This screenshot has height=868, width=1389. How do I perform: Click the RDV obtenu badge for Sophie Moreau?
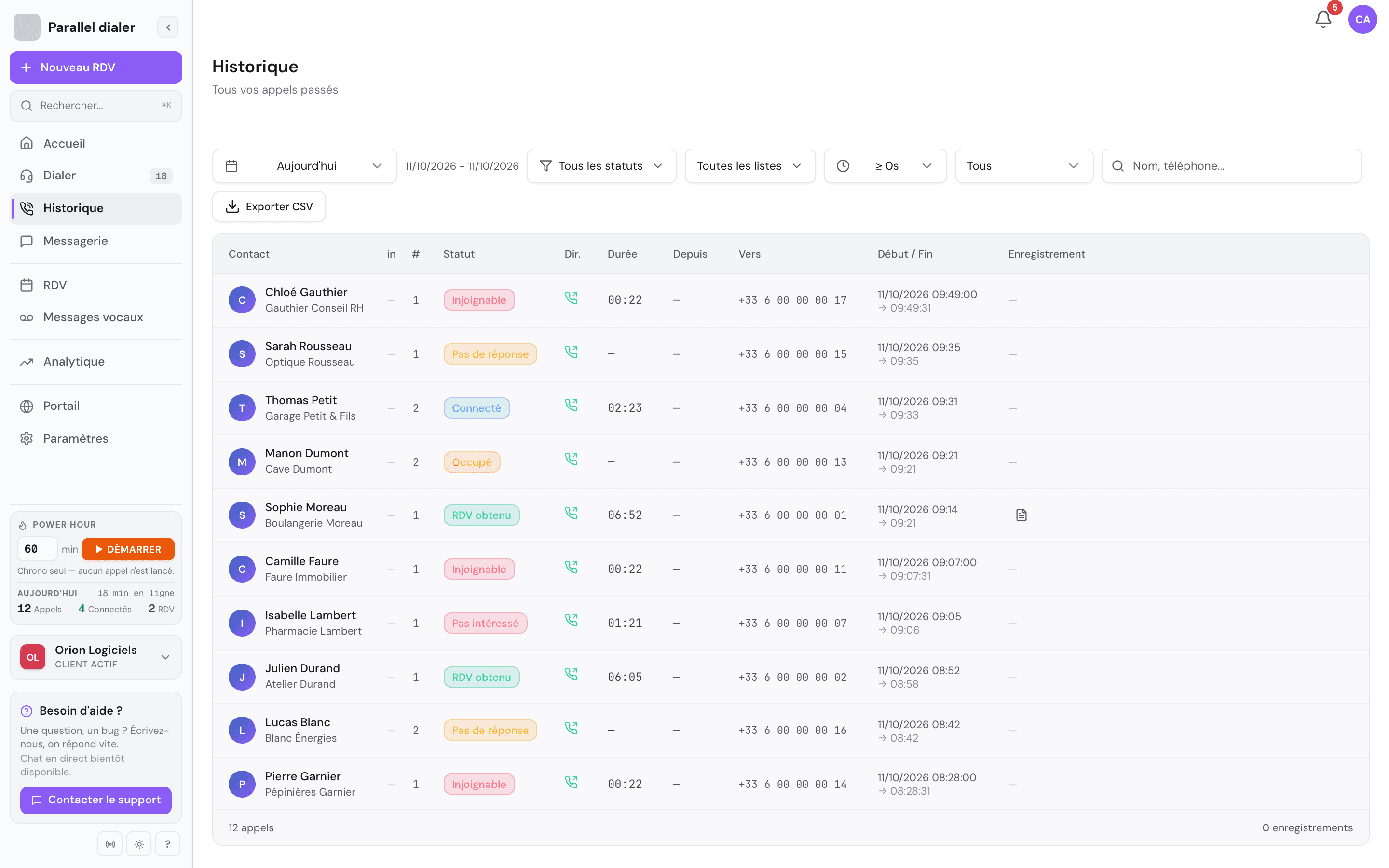(481, 515)
